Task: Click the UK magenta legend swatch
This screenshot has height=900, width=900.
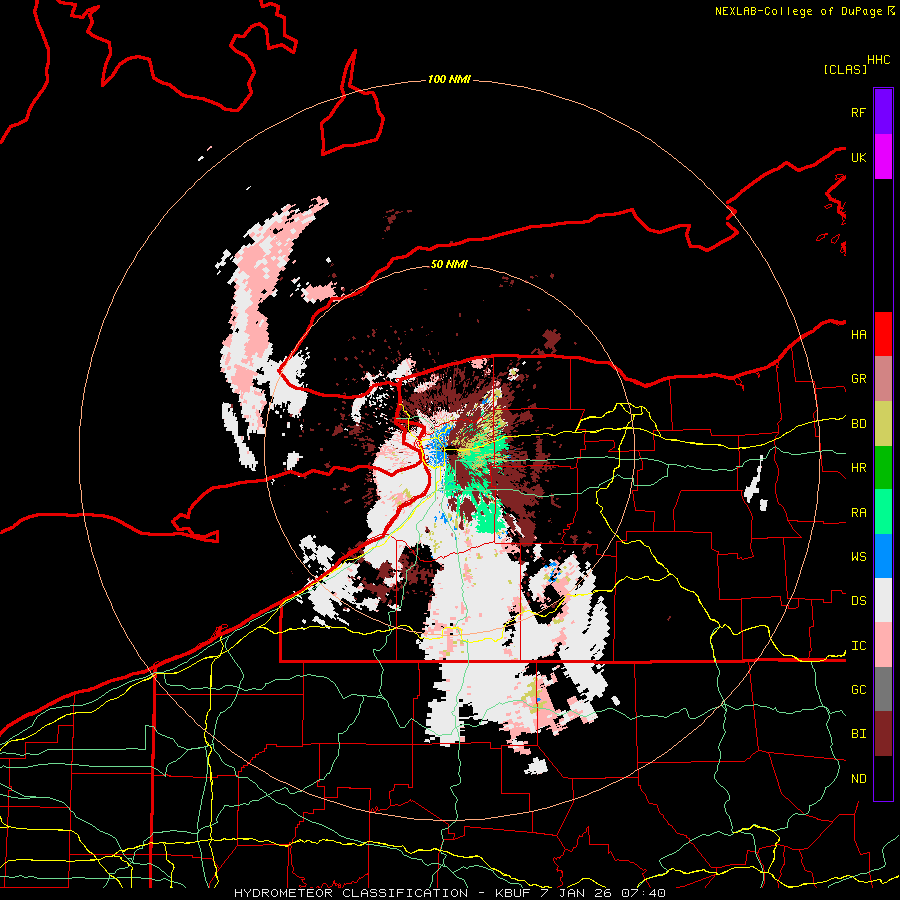Action: (883, 157)
